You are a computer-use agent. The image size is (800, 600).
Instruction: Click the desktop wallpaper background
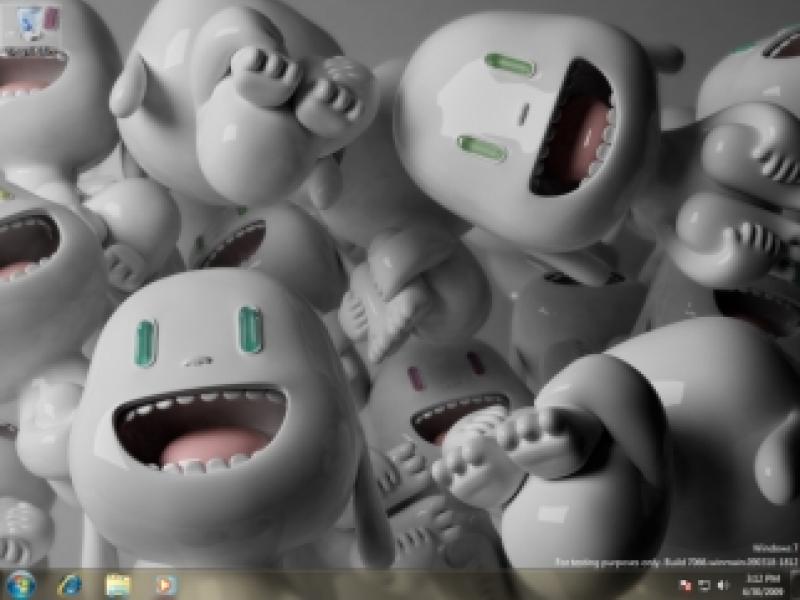click(400, 300)
